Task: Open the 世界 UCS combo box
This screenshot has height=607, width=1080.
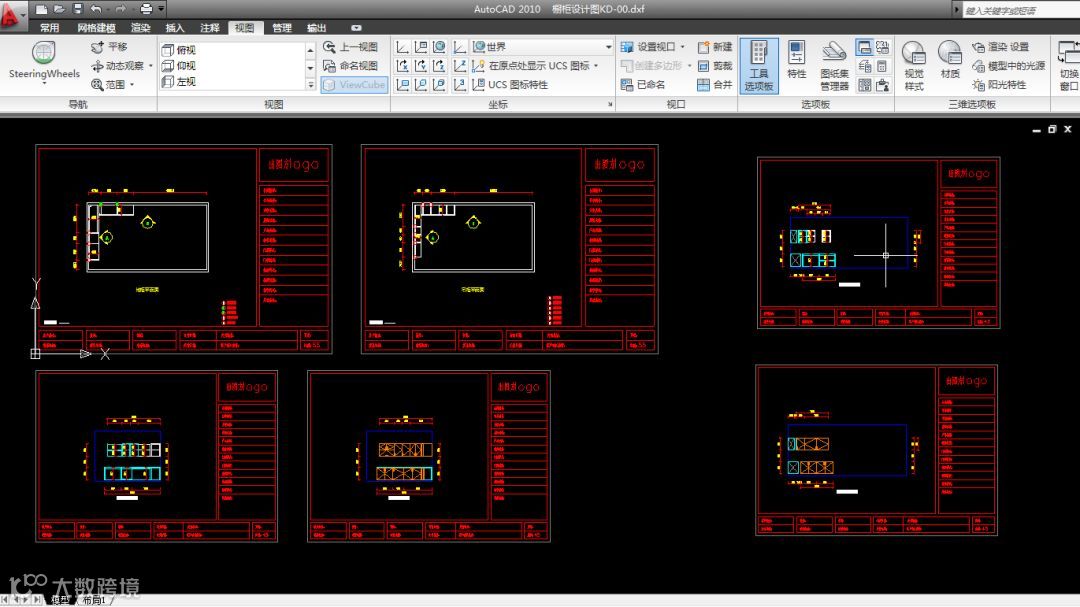Action: coord(542,47)
